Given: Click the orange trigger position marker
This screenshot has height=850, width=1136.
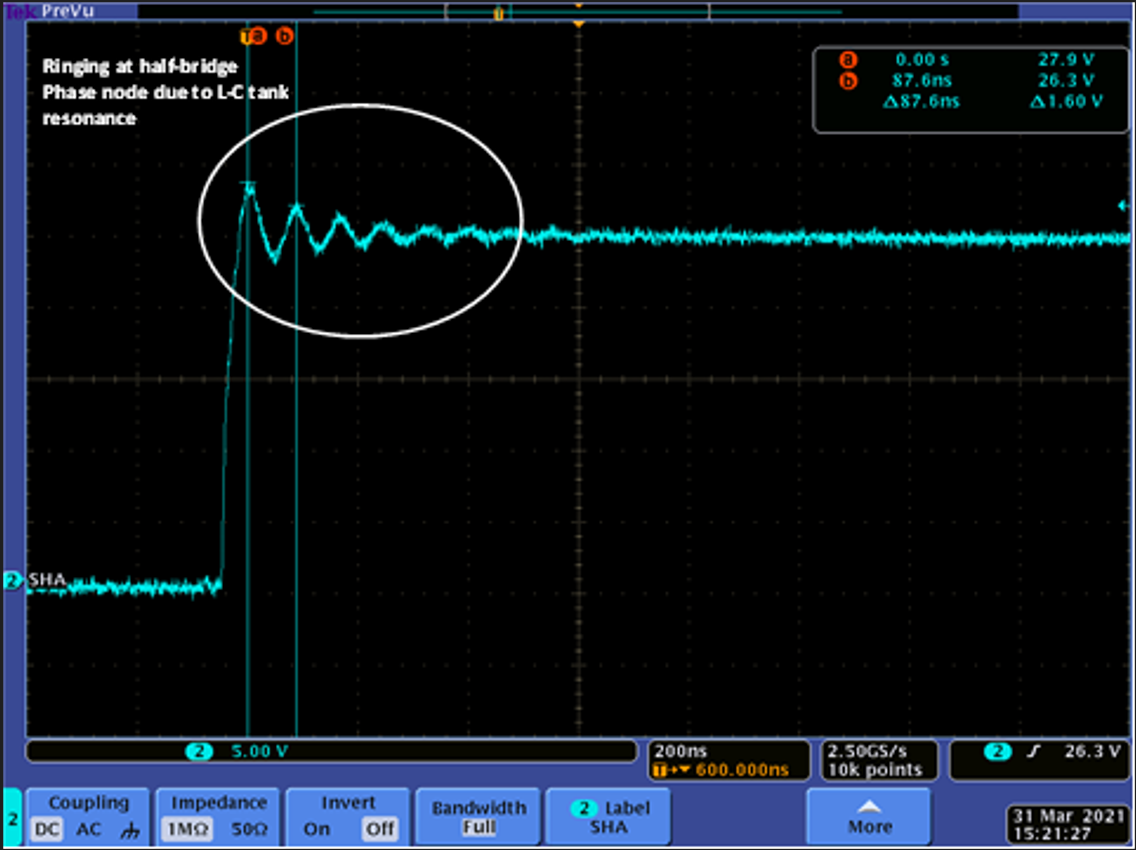Looking at the screenshot, I should (x=578, y=20).
